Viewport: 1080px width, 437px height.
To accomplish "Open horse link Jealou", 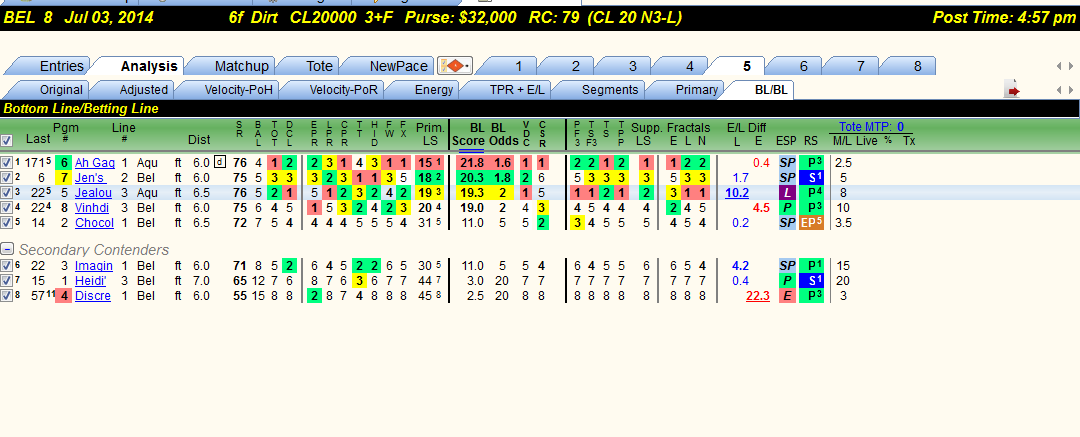I will [x=93, y=193].
